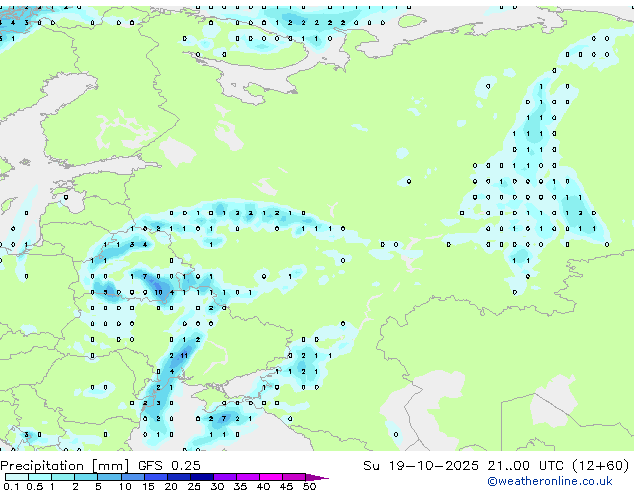Screen dimensions: 634x490
Task: Click the '0.5' legend scale label
Action: click(x=34, y=486)
